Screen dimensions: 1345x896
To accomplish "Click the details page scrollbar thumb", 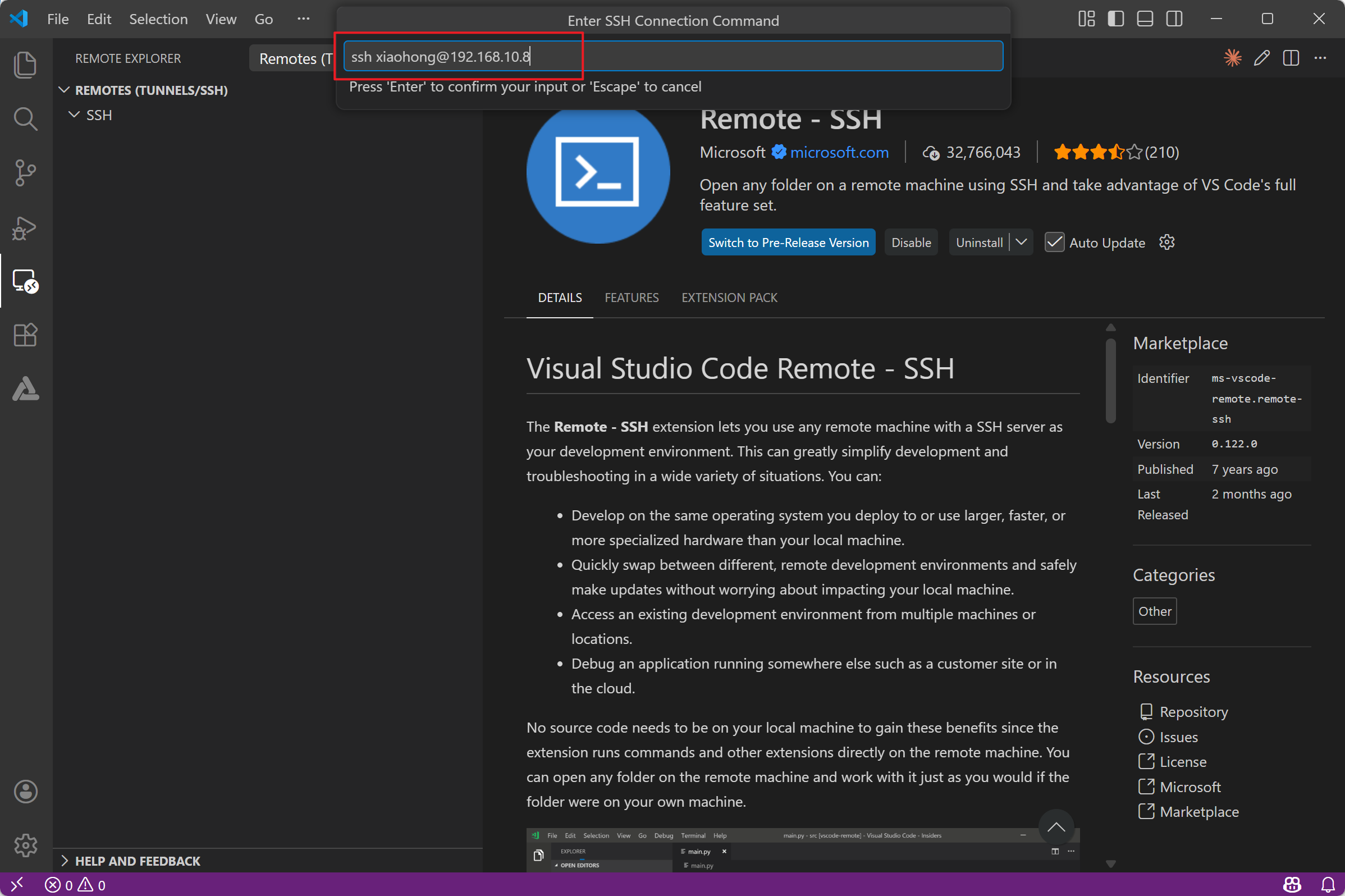I will click(x=1111, y=381).
